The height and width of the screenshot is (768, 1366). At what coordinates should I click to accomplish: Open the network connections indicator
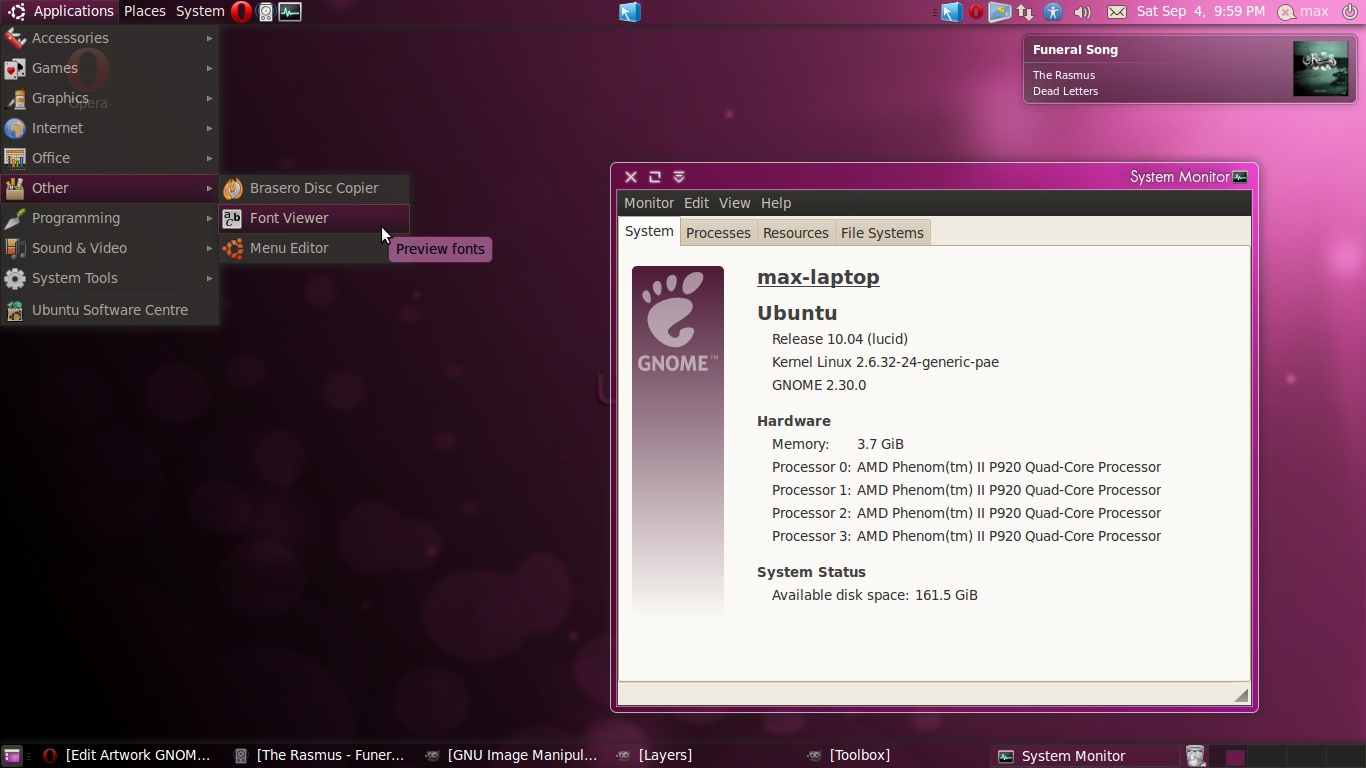point(1025,12)
